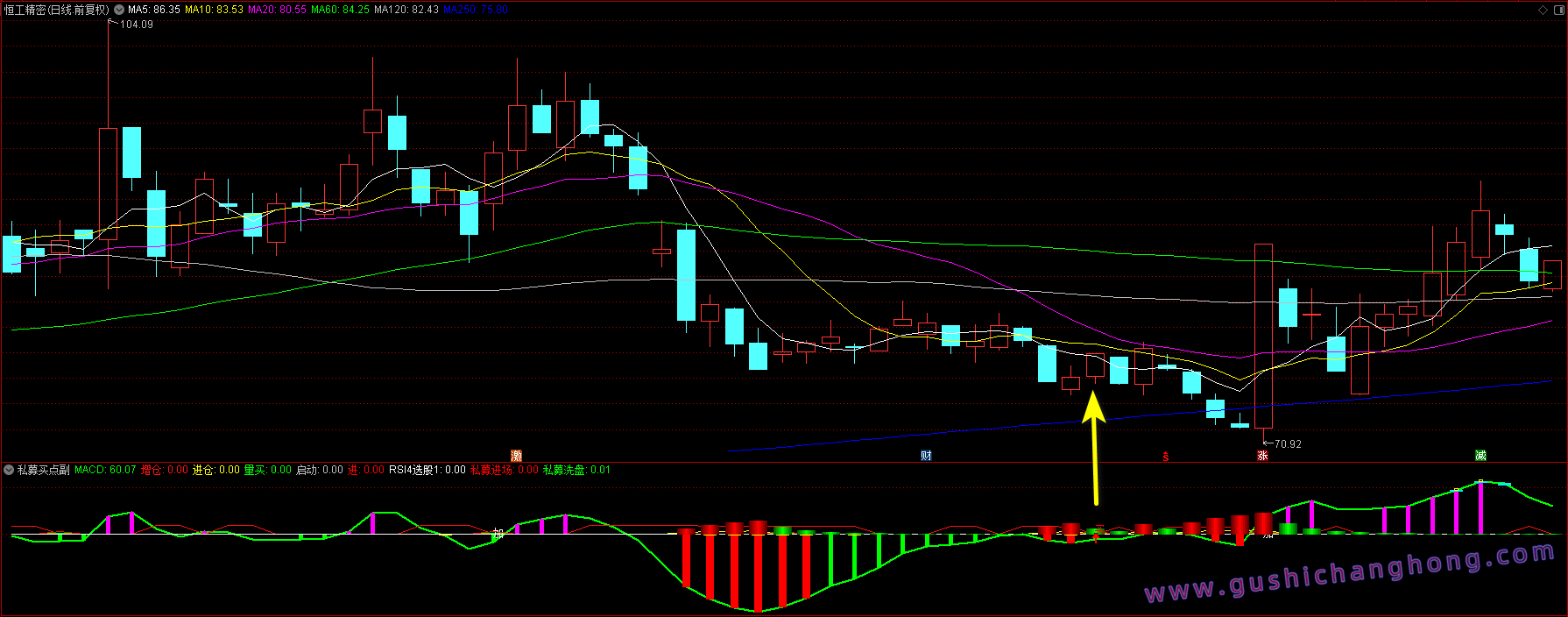1568x617 pixels.
Task: Click the 70.92 low price marker
Action: tap(1287, 444)
